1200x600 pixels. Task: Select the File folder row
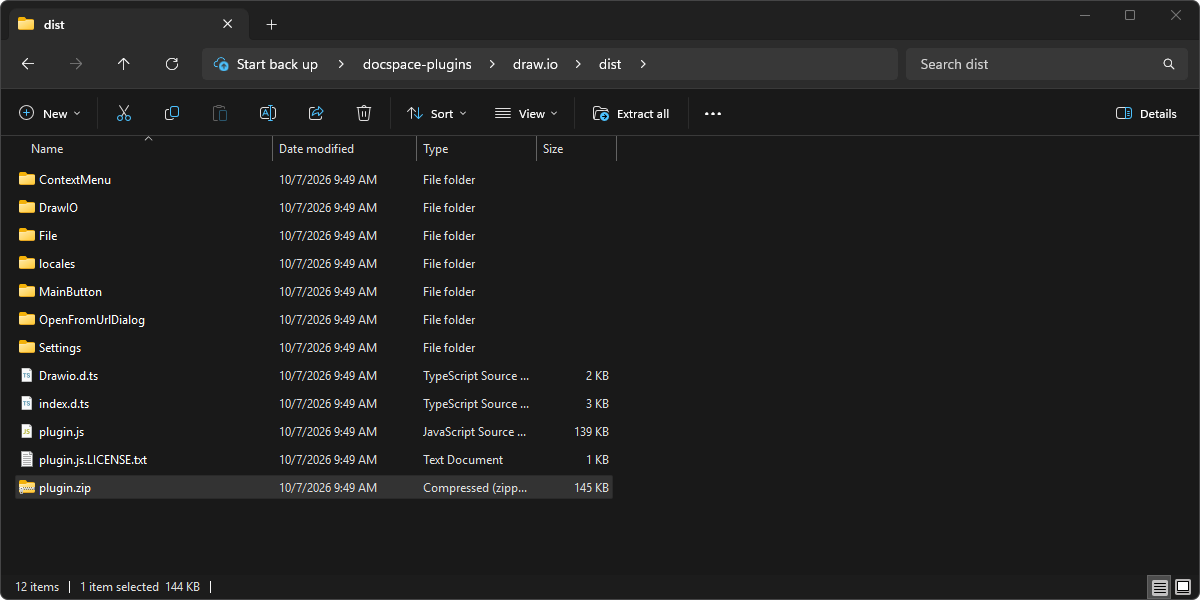click(x=314, y=236)
